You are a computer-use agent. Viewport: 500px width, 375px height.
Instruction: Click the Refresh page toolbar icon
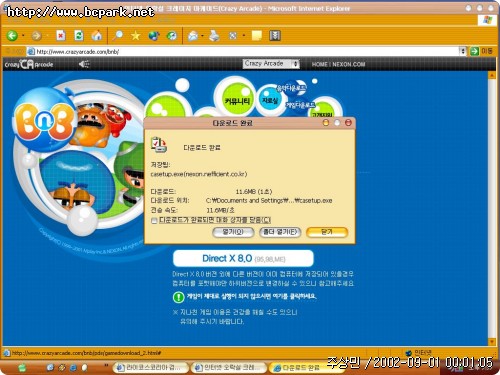click(79, 35)
